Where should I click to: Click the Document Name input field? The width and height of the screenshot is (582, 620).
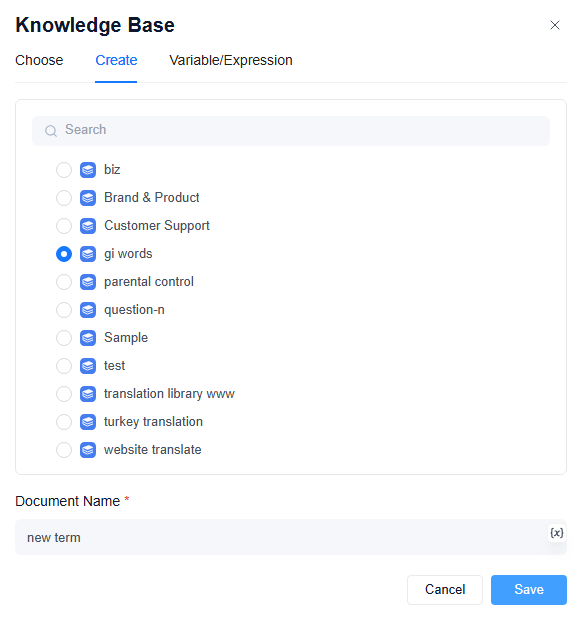[x=291, y=537]
